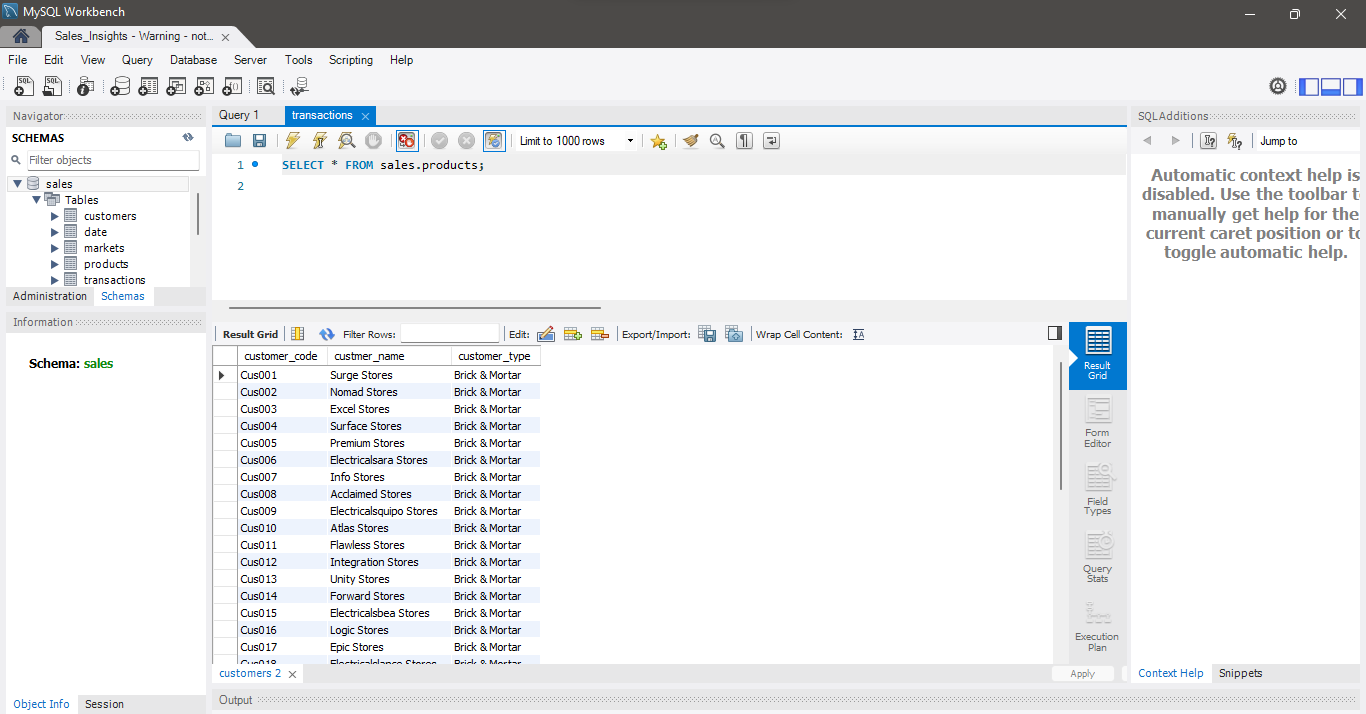1366x714 pixels.
Task: Rollback transaction X icon
Action: 466,141
